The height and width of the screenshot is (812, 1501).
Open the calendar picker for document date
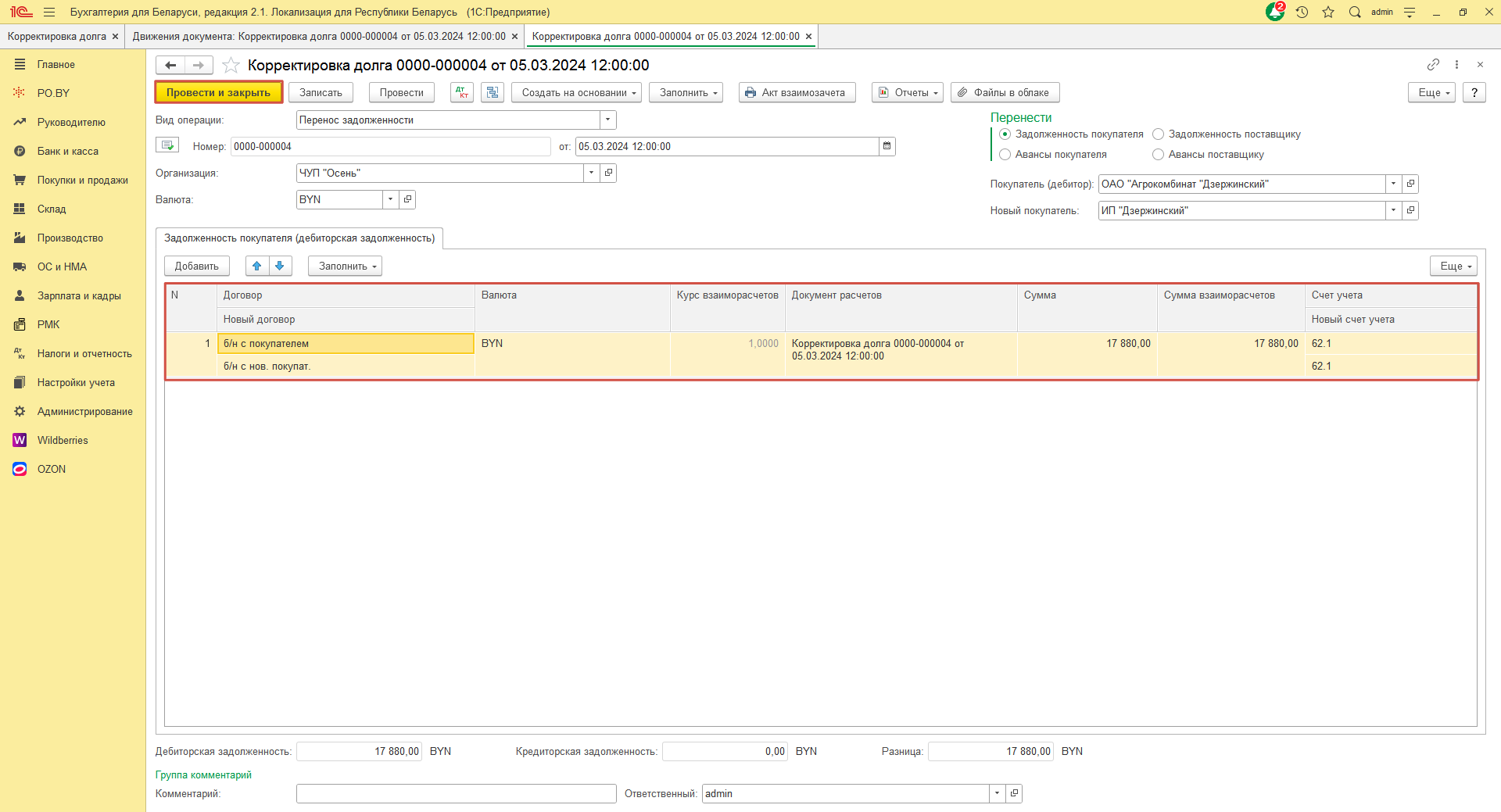pos(887,146)
